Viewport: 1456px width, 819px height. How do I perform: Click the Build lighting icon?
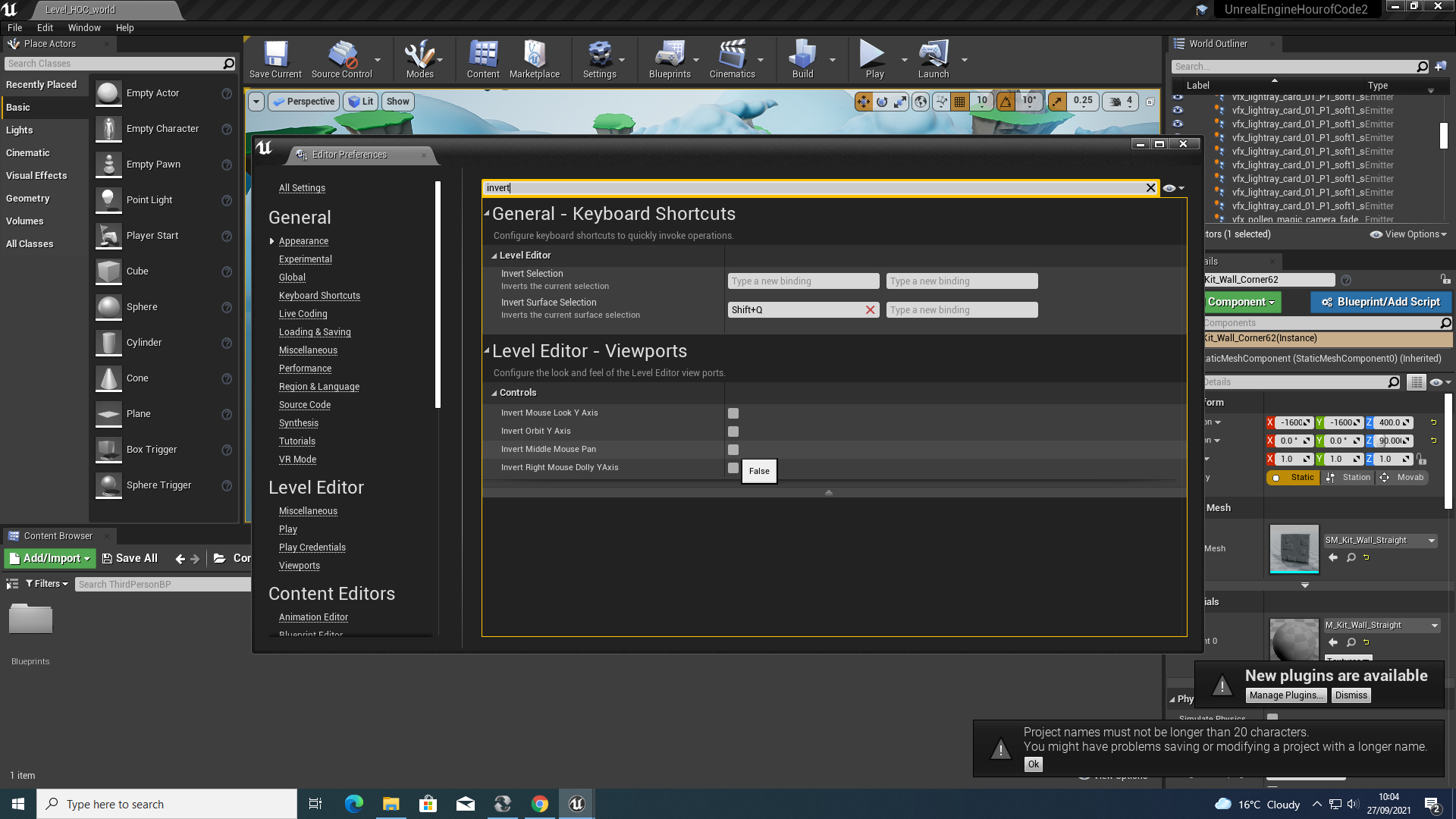tap(802, 59)
